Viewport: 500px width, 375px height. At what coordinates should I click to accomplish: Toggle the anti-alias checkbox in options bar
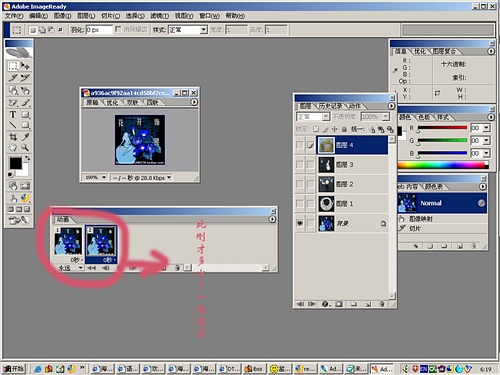click(118, 29)
